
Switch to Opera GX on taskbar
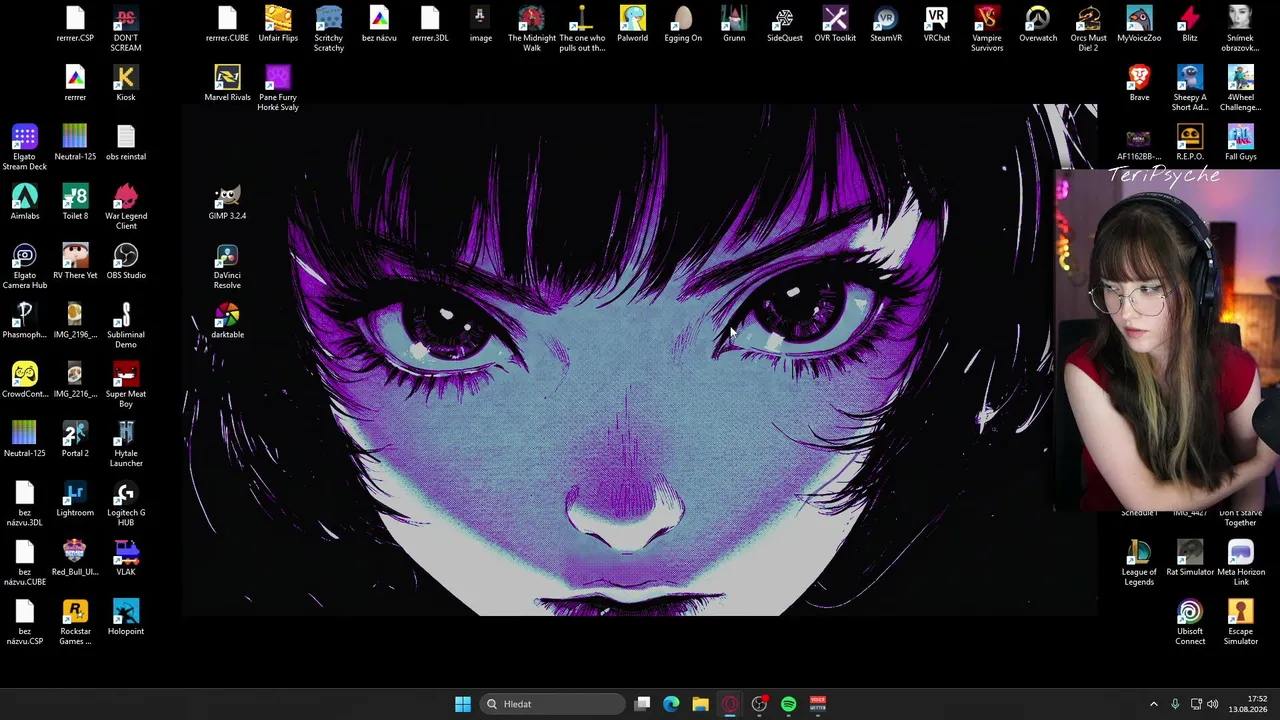pyautogui.click(x=730, y=704)
